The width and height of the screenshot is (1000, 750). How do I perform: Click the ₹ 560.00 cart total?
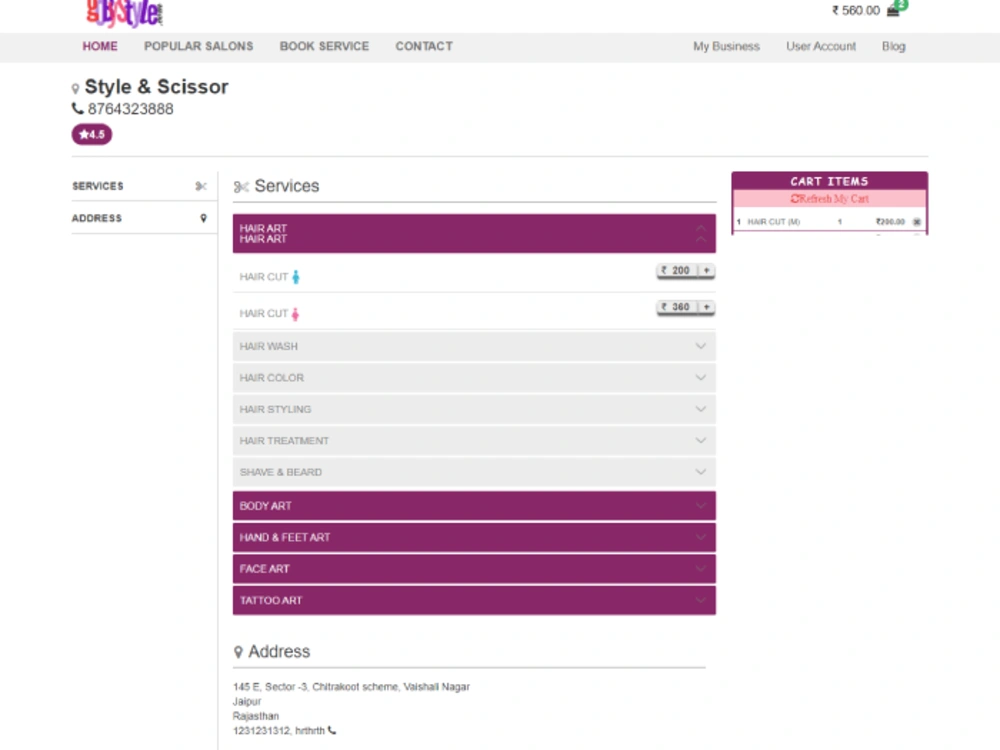[856, 11]
